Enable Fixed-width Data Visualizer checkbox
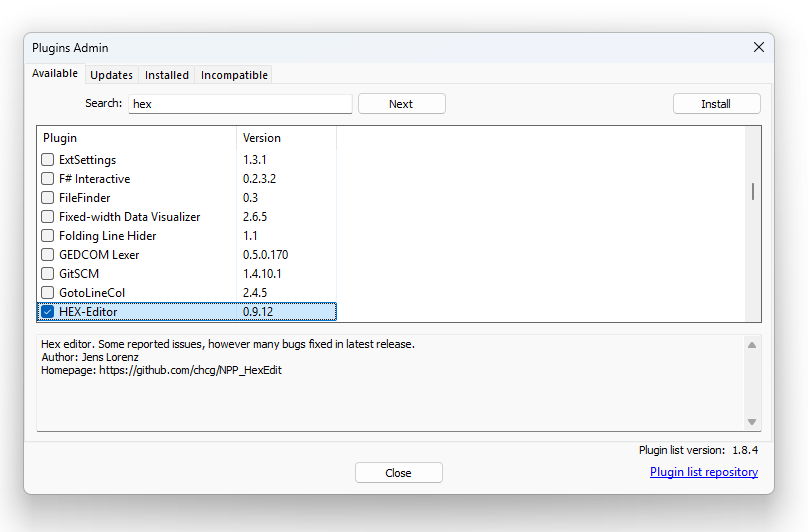The height and width of the screenshot is (532, 808). tap(47, 217)
